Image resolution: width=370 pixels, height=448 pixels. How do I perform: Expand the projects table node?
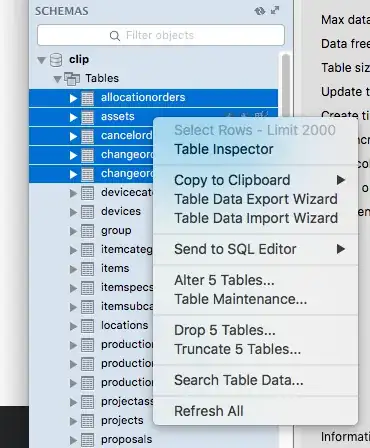[73, 421]
